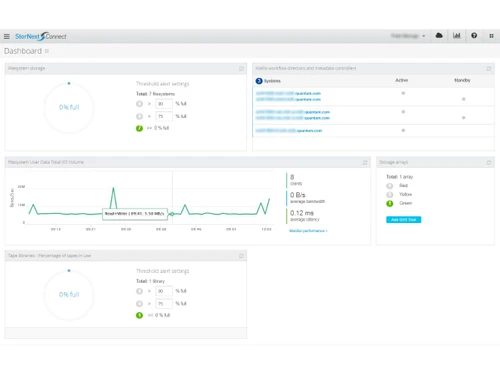Click the small icon beside the Dashboard title
The image size is (500, 375).
pyautogui.click(x=47, y=51)
